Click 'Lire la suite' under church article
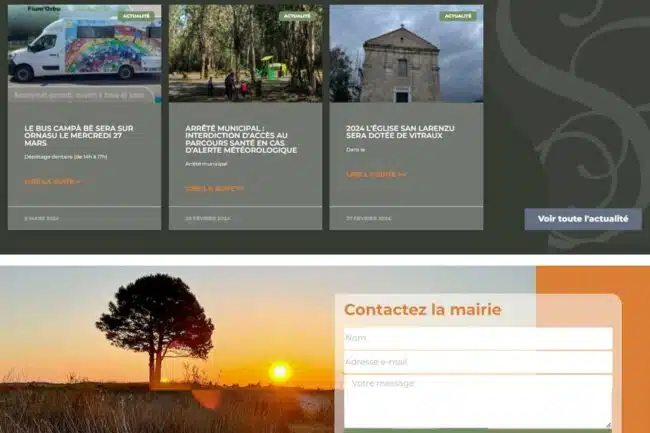650x433 pixels. point(376,174)
